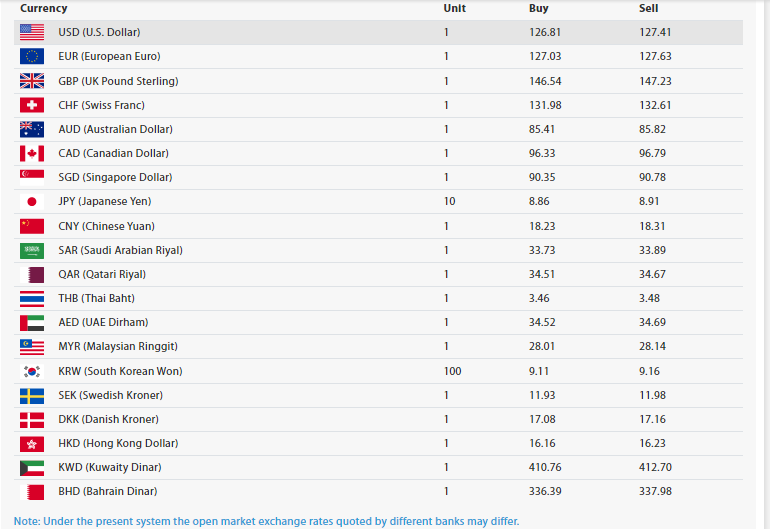Click the Australian flag icon

pos(32,129)
